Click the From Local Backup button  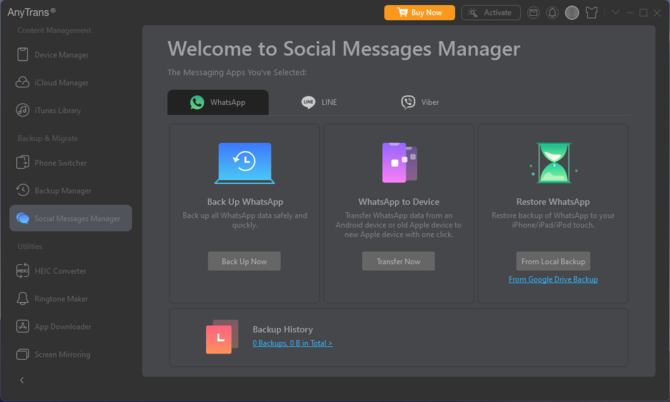tap(553, 261)
